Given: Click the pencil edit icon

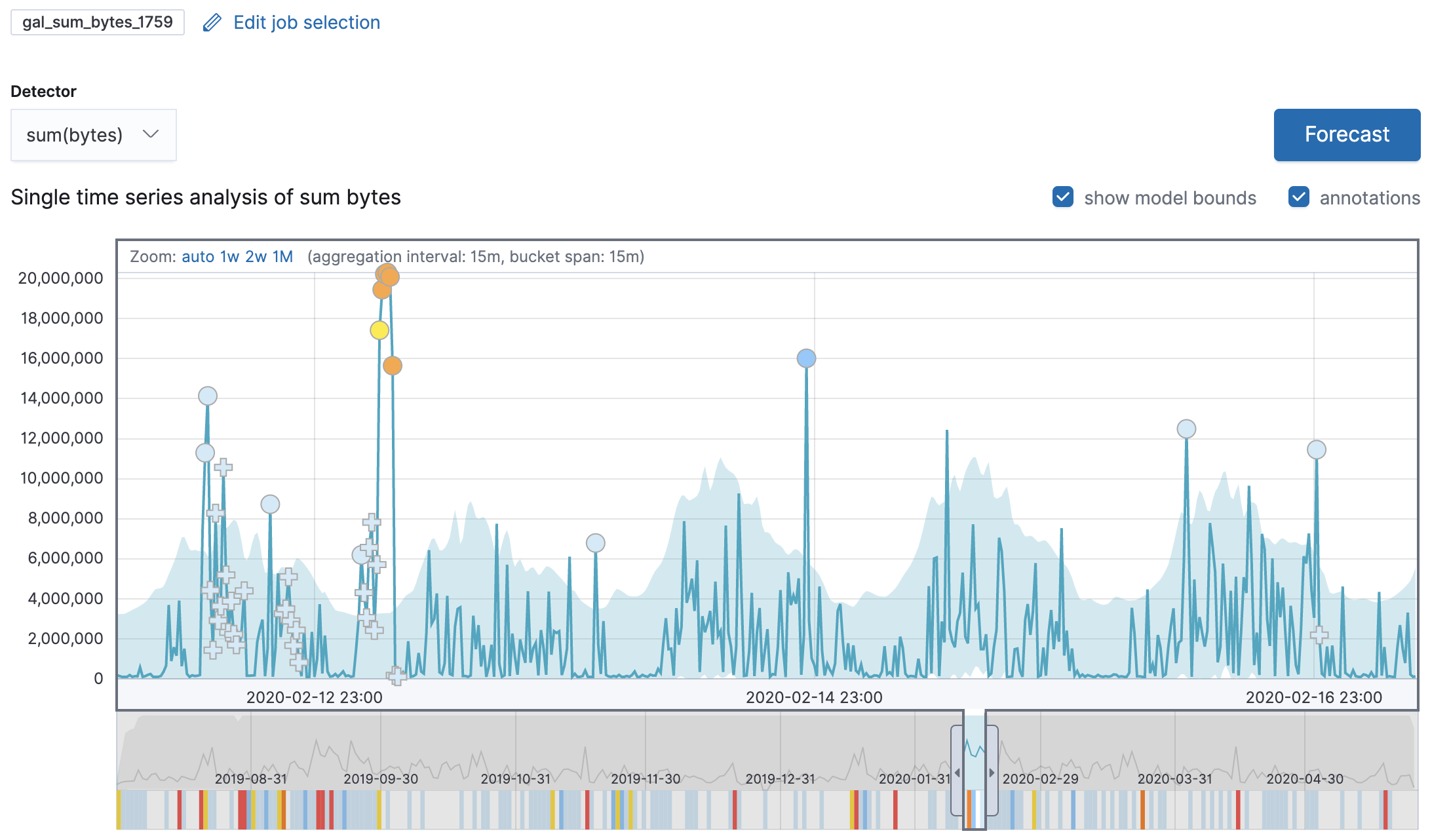Looking at the screenshot, I should tap(212, 23).
